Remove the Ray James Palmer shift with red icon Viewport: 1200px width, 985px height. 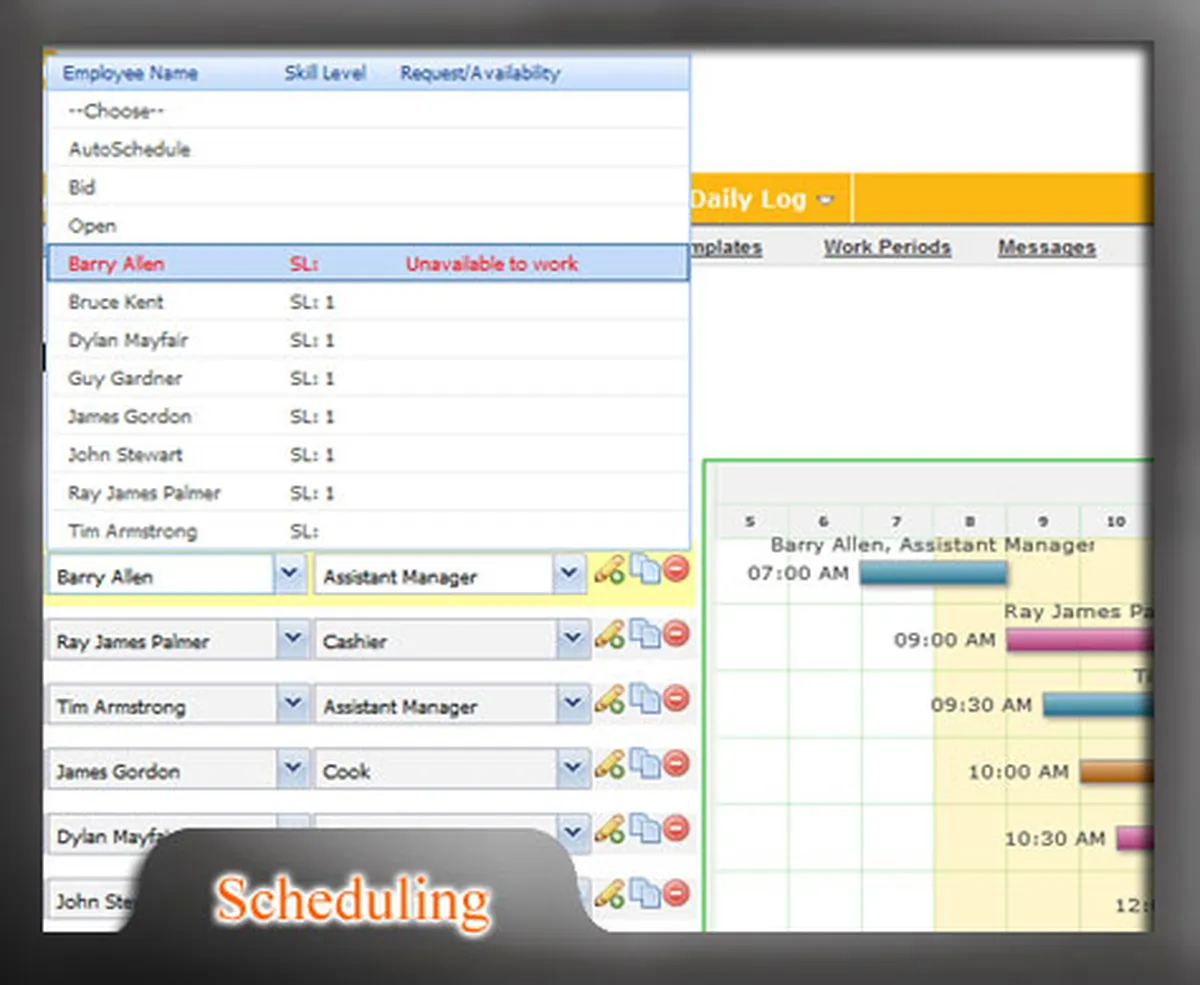tap(677, 633)
